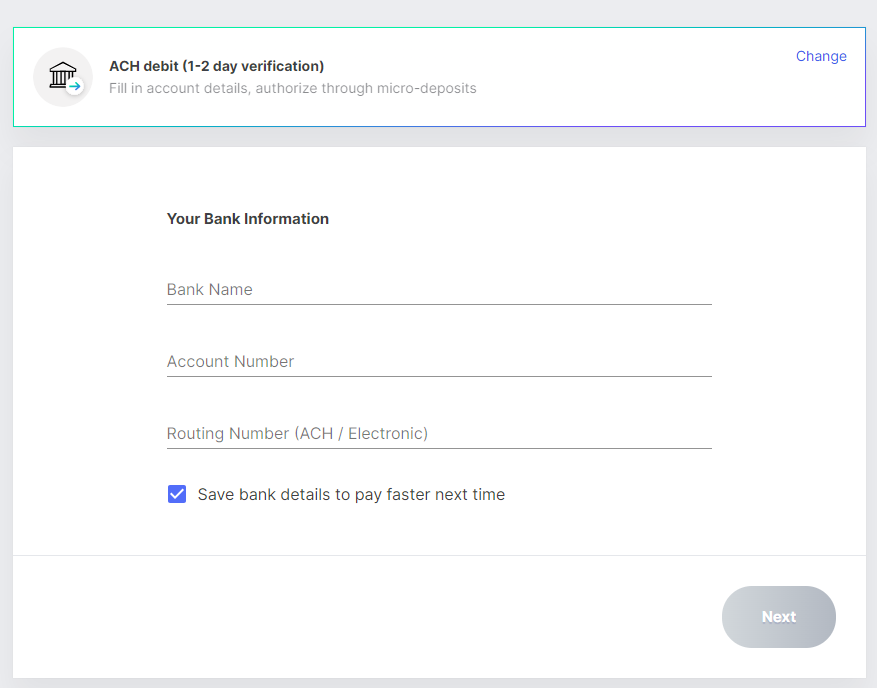Click the blank footer area left of Next
The image size is (877, 688).
tap(364, 616)
